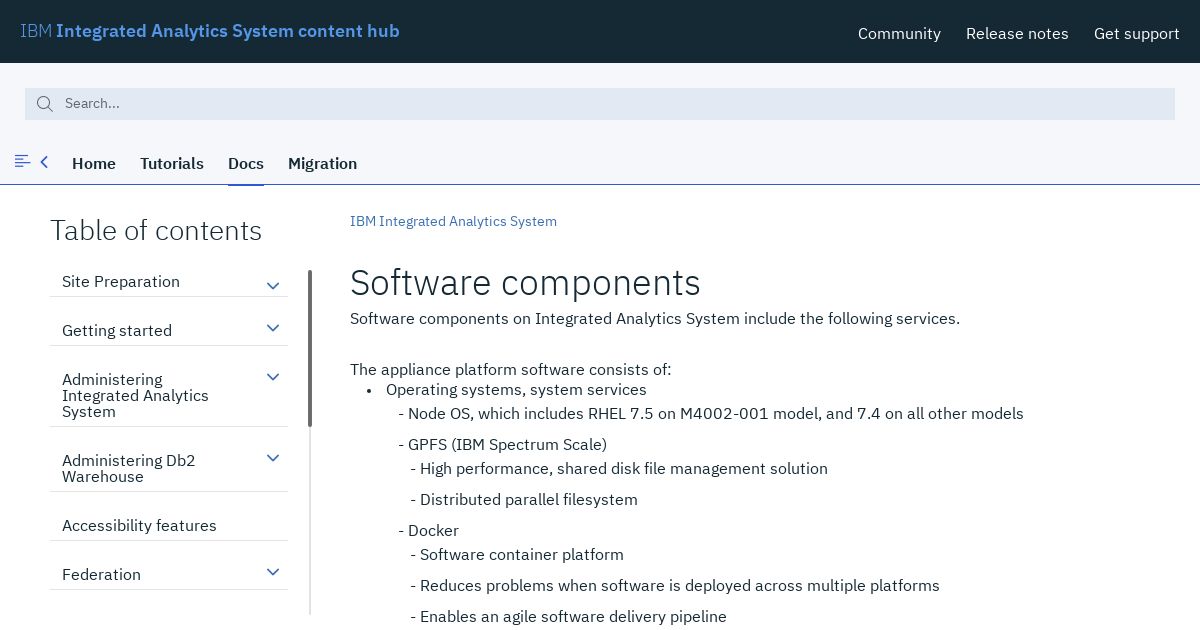Open the Release notes link
The height and width of the screenshot is (630, 1200).
[1017, 34]
